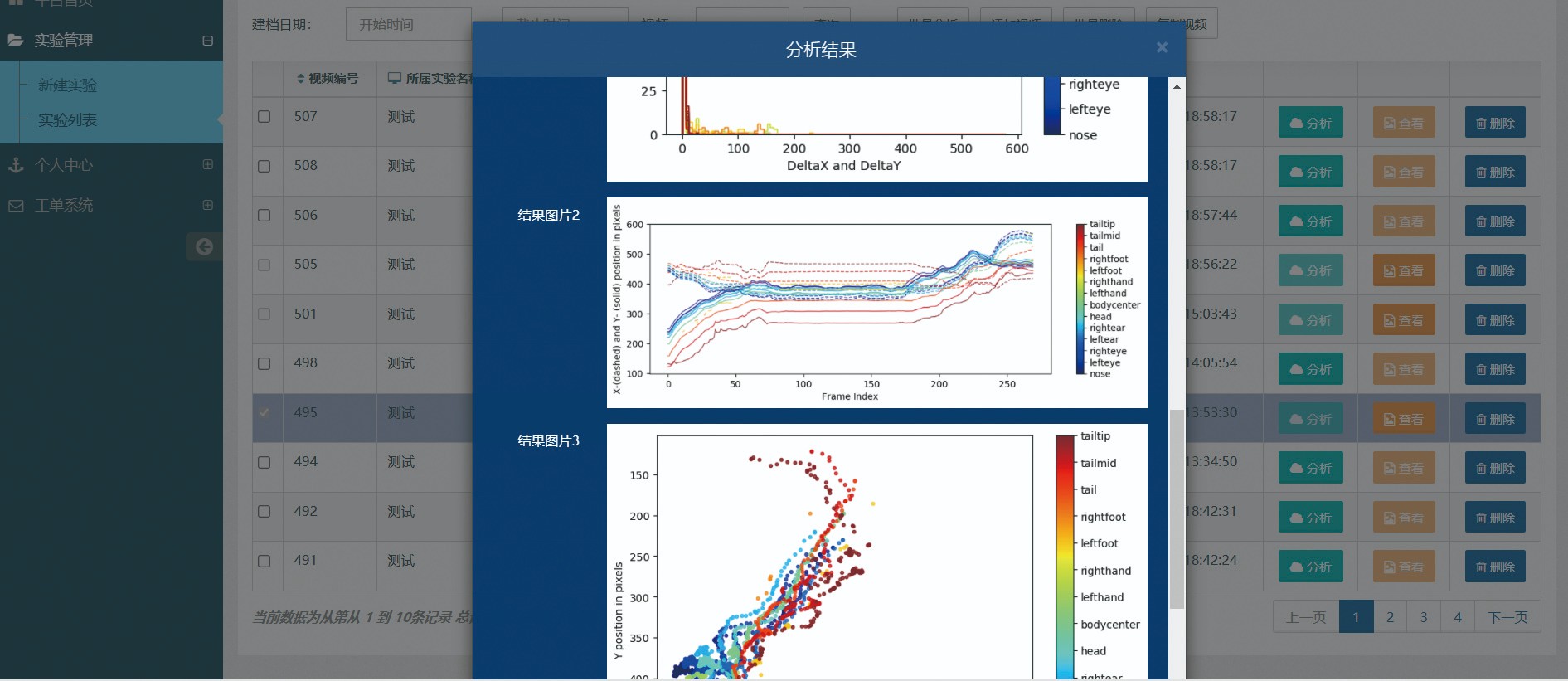Toggle checkbox for video 507

pos(264,117)
